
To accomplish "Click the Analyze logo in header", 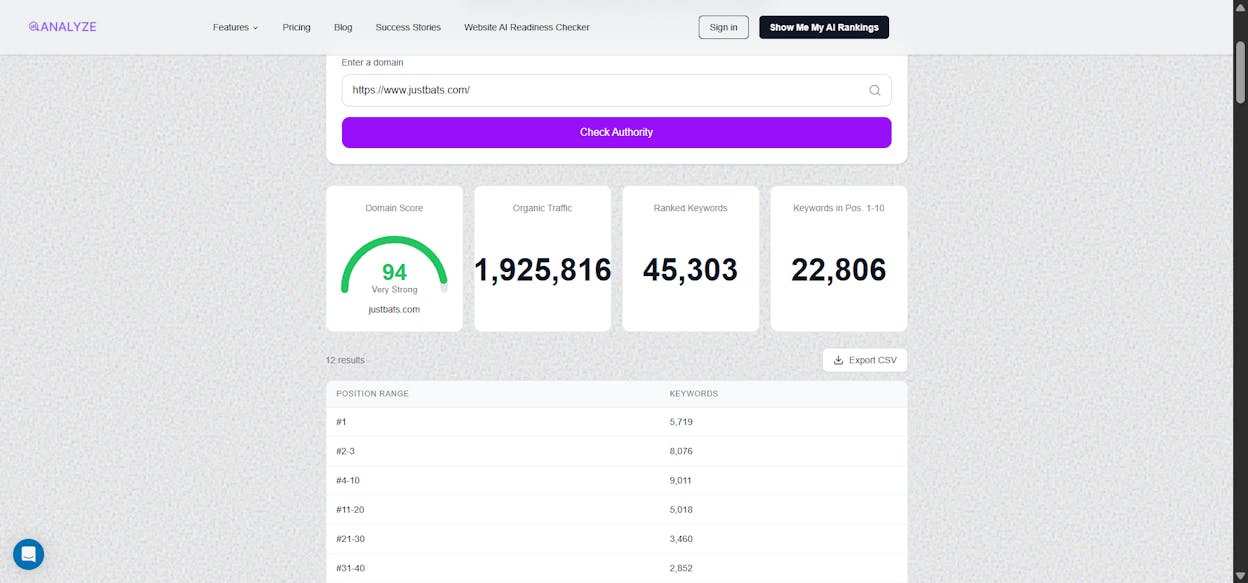I will coord(62,27).
